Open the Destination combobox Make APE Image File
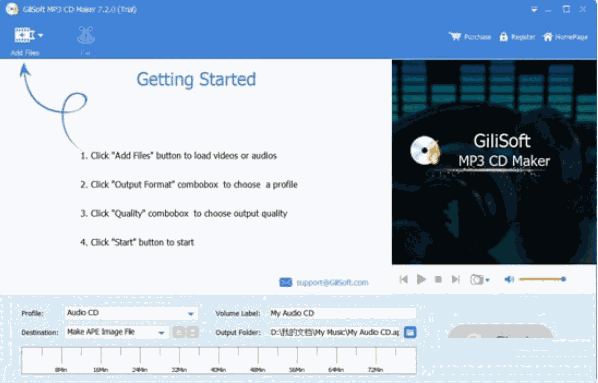This screenshot has height=383, width=598. pos(117,332)
